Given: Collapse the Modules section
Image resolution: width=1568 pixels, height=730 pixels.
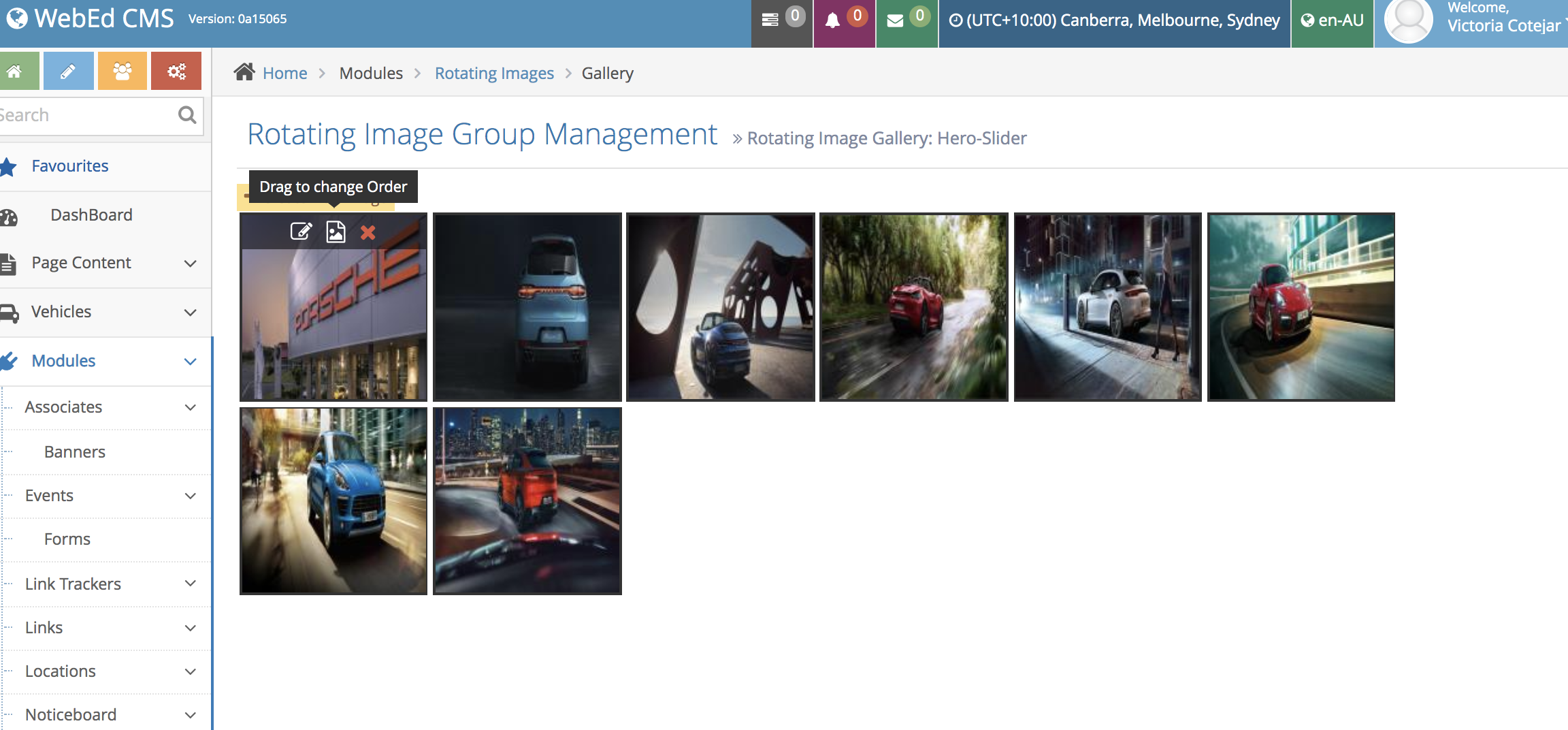Looking at the screenshot, I should (63, 361).
